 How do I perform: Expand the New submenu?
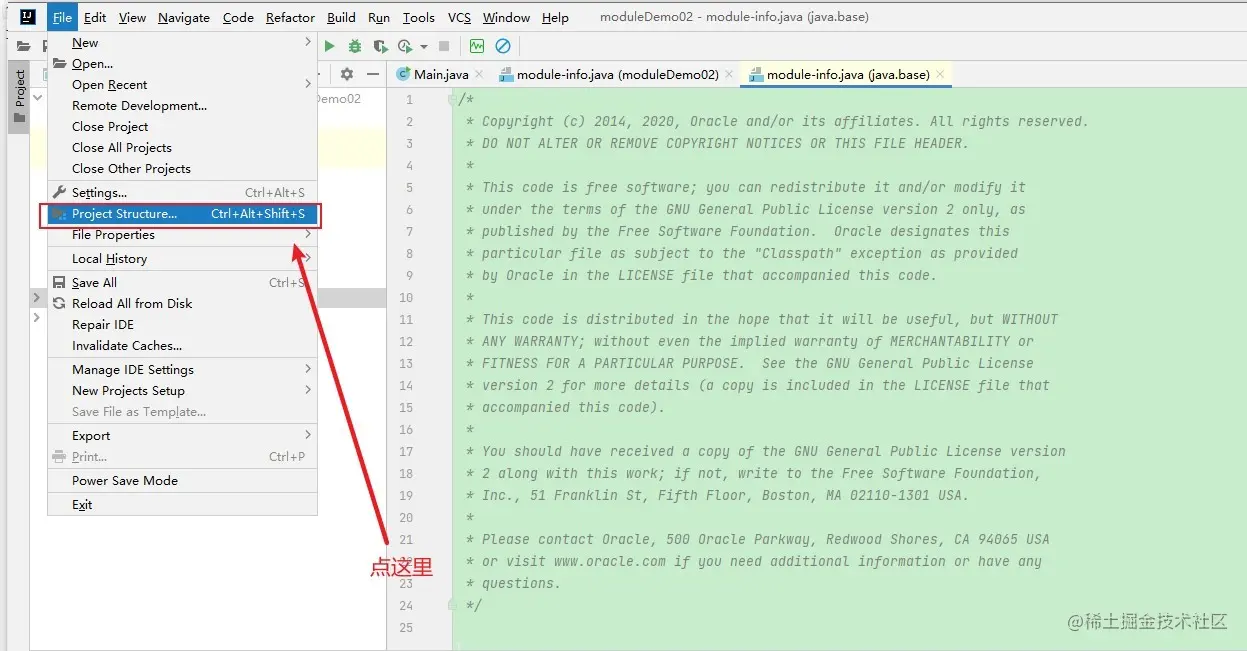(x=183, y=43)
